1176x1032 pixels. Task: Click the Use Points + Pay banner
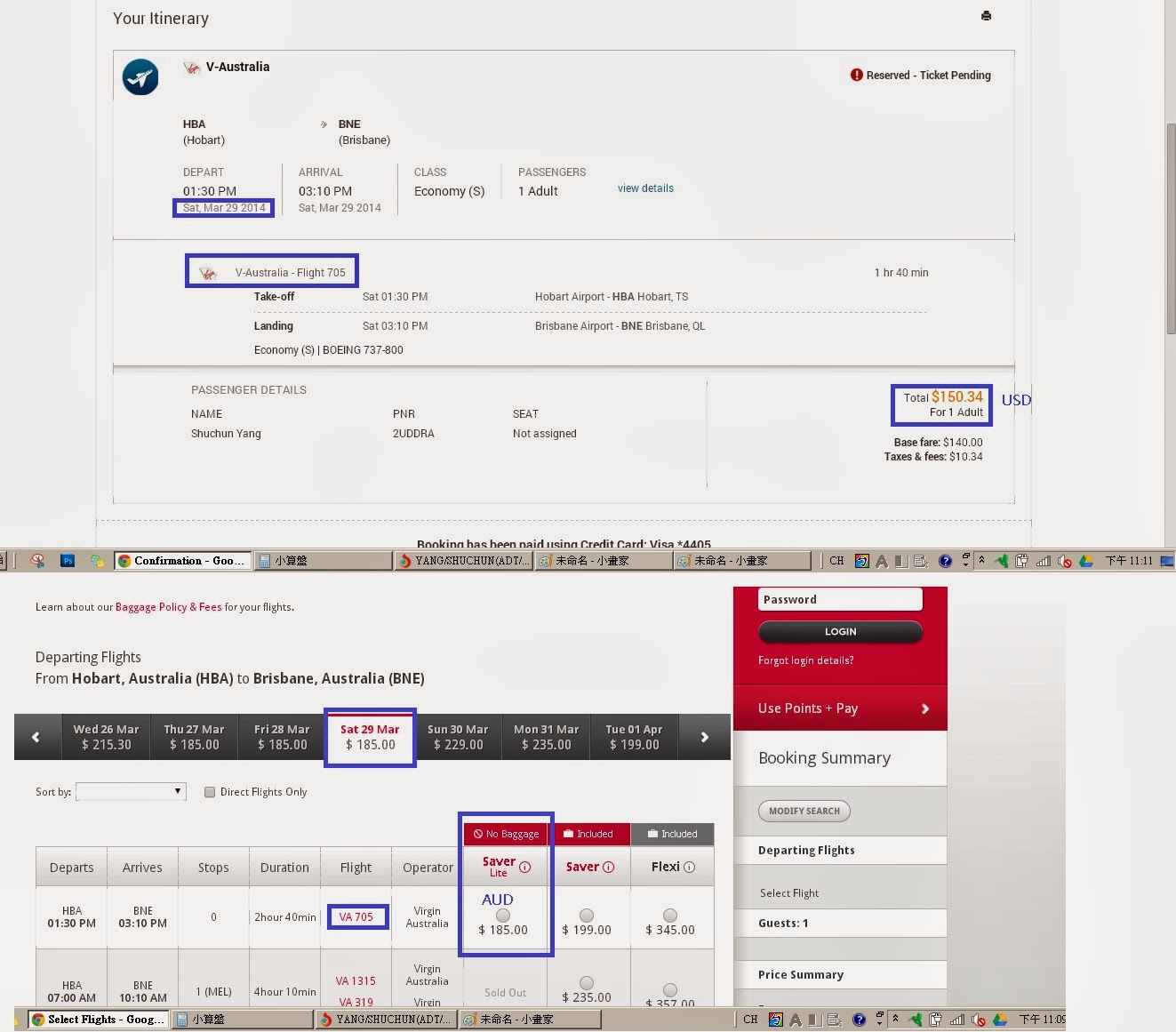click(x=840, y=708)
